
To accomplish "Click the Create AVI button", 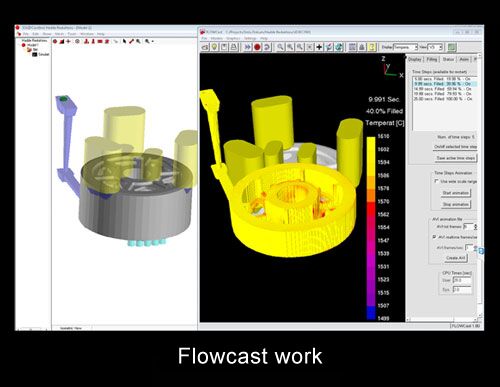I will (456, 258).
